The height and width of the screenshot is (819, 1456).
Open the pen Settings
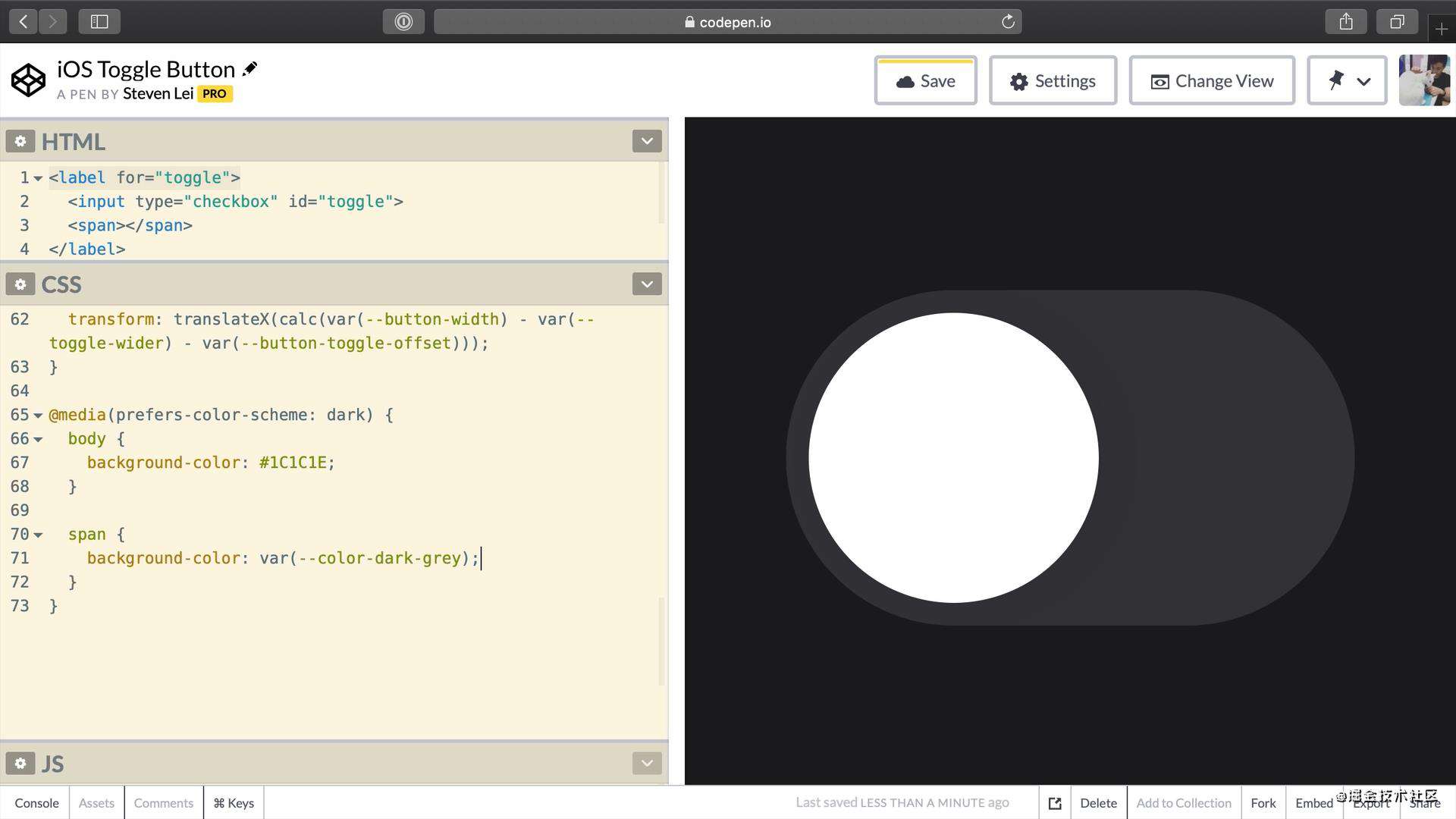click(x=1053, y=80)
